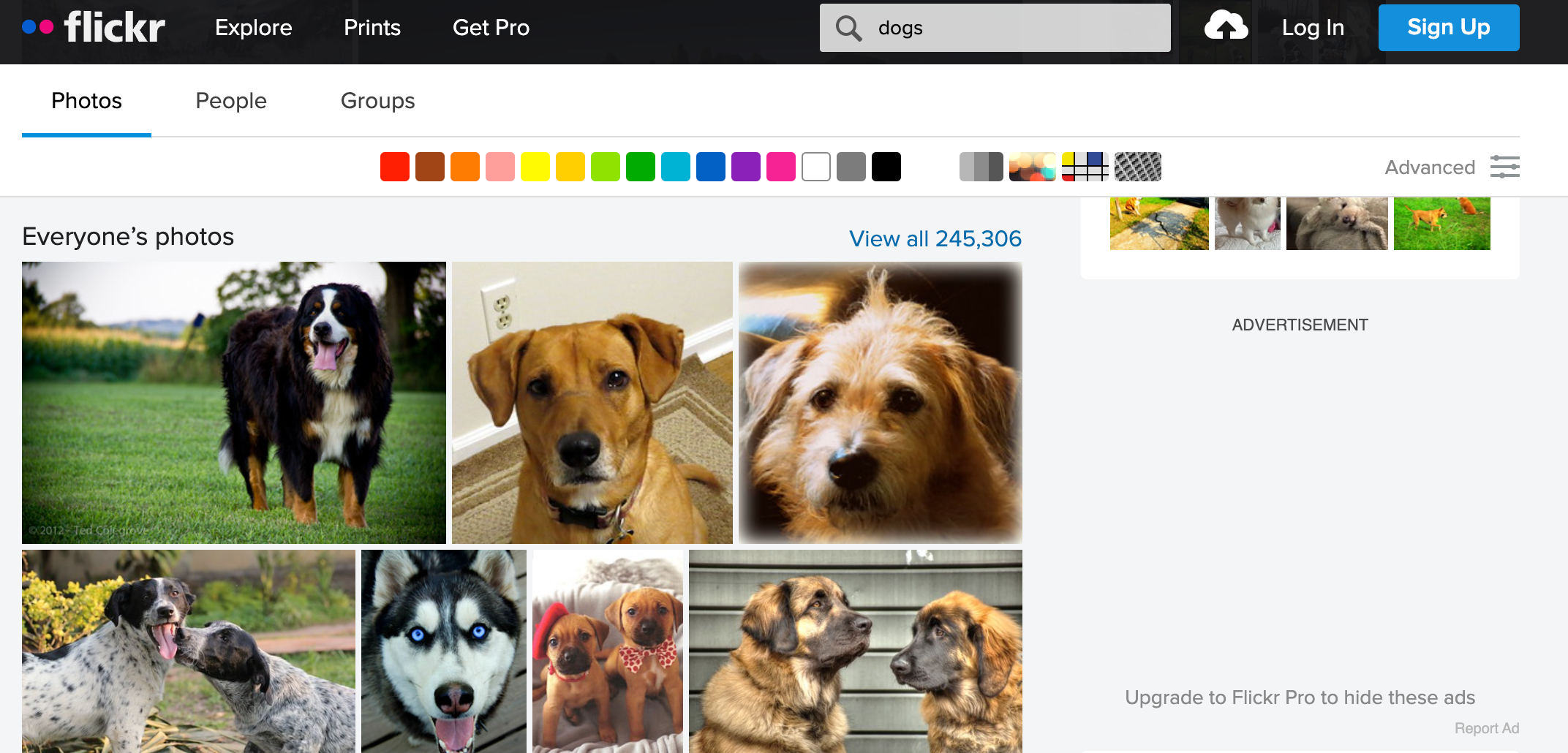Click the Sign Up button
The image size is (1568, 753).
click(x=1449, y=27)
